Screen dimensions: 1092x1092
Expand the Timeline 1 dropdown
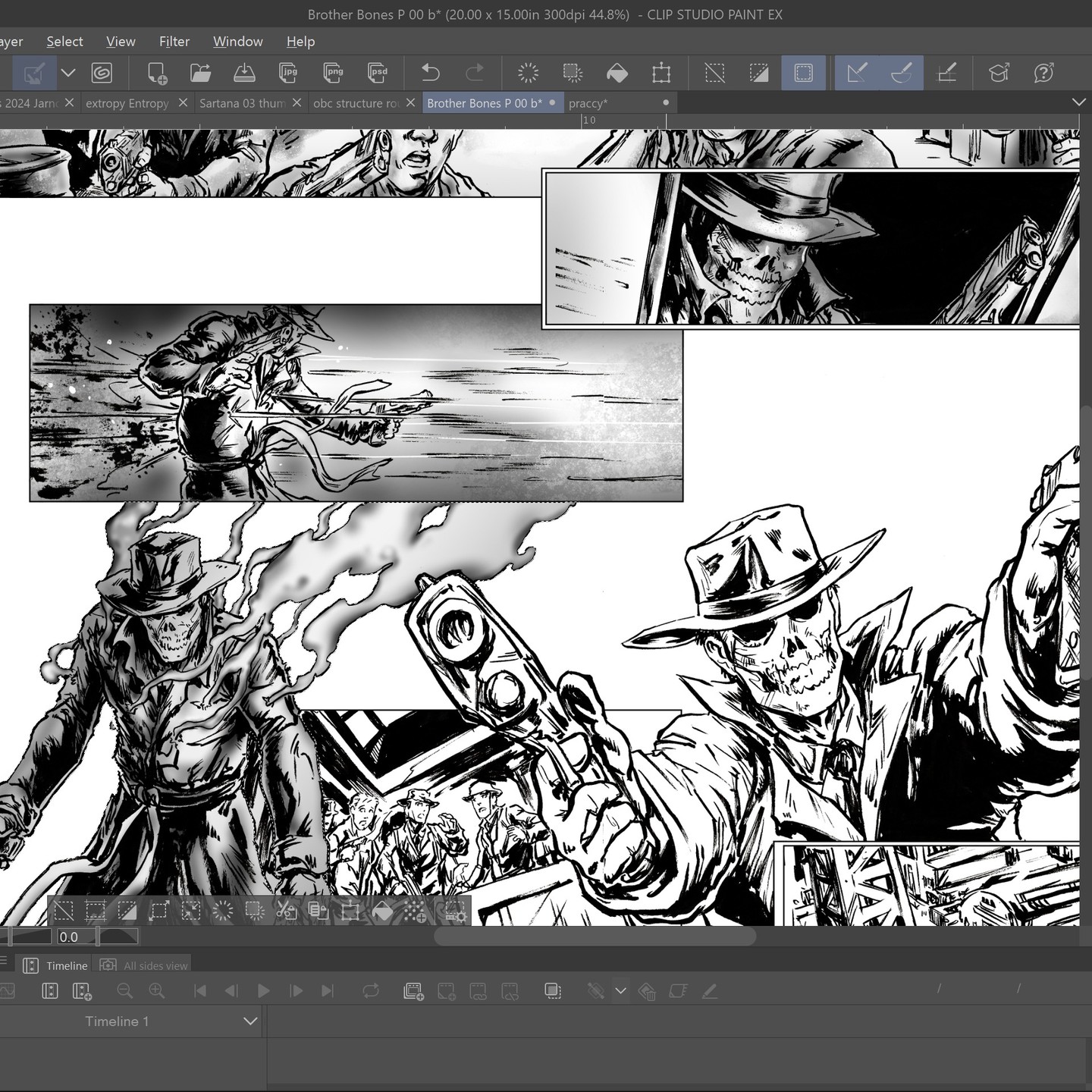point(250,1021)
